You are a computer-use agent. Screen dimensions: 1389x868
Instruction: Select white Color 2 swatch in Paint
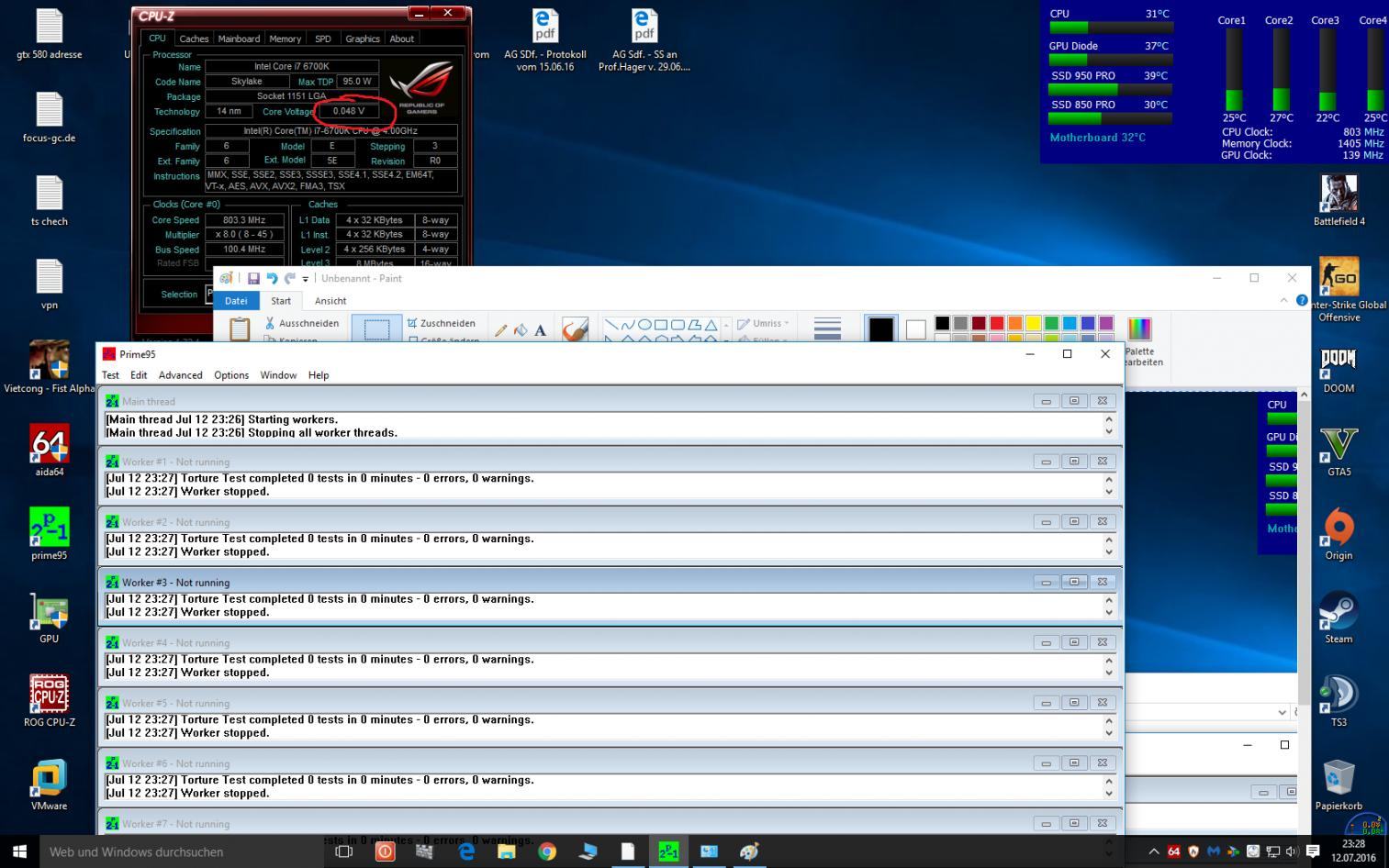click(915, 329)
